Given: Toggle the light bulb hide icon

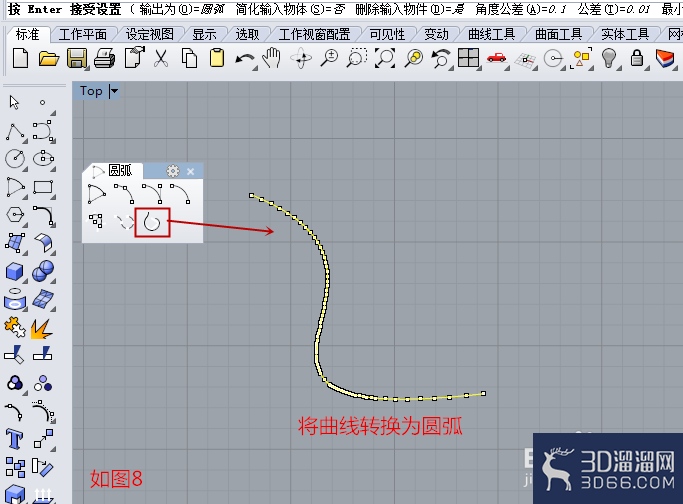Looking at the screenshot, I should pos(608,58).
